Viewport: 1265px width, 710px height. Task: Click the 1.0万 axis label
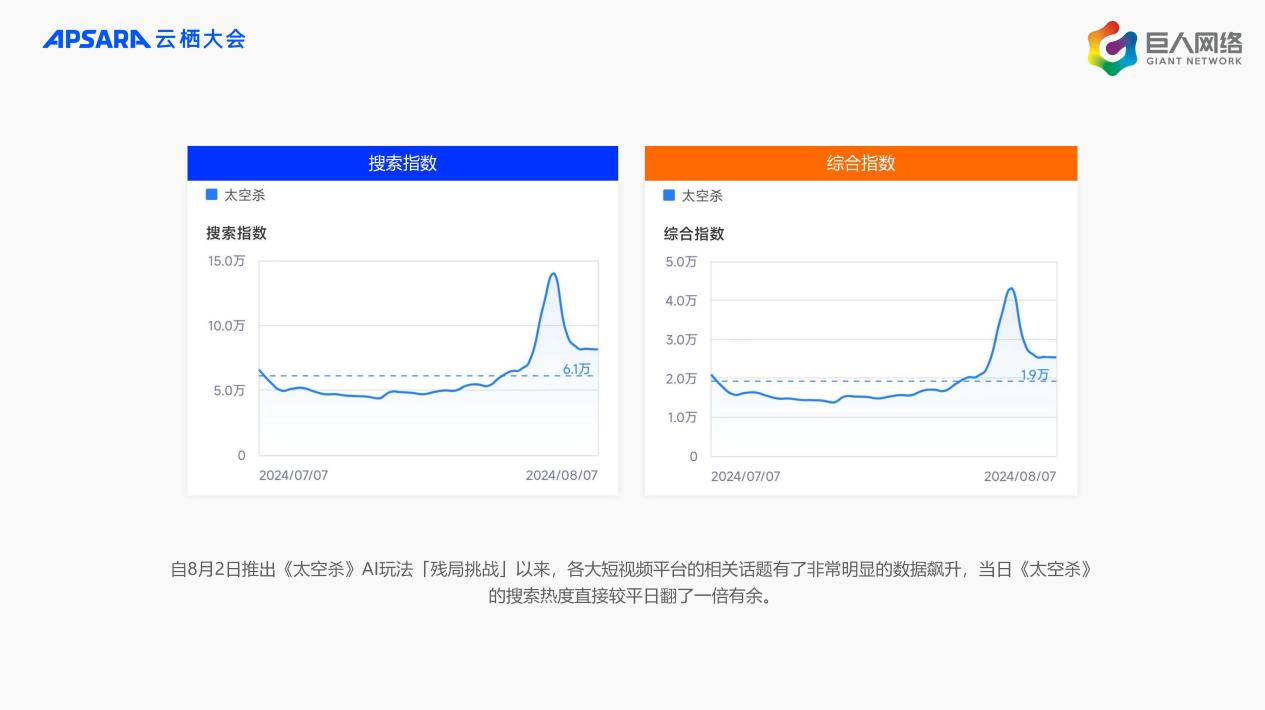click(681, 417)
